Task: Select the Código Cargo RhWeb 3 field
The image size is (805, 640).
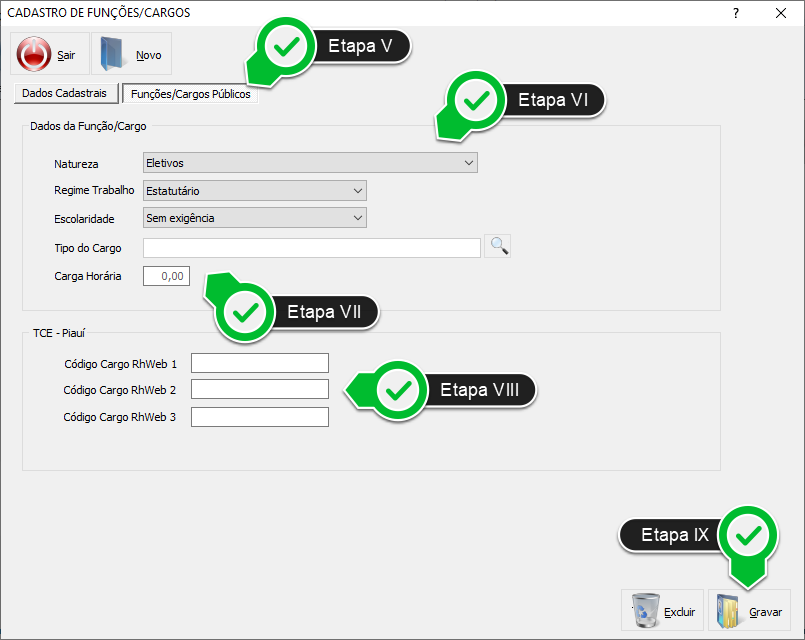Action: pos(260,417)
